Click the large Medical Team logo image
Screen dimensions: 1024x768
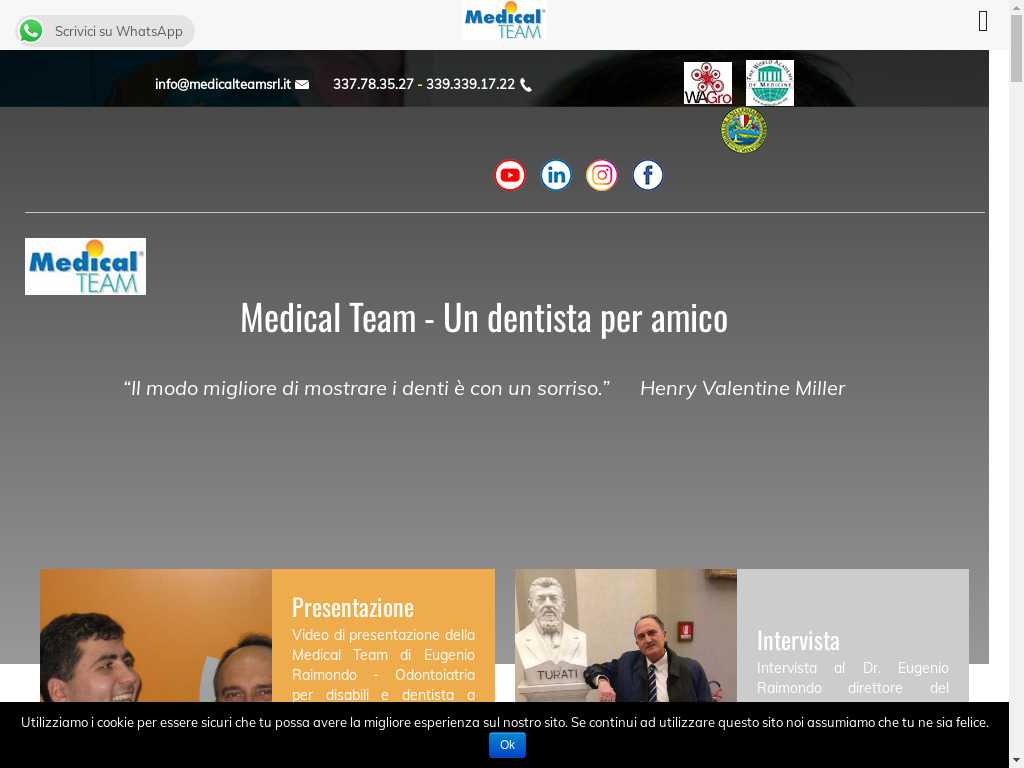86,266
